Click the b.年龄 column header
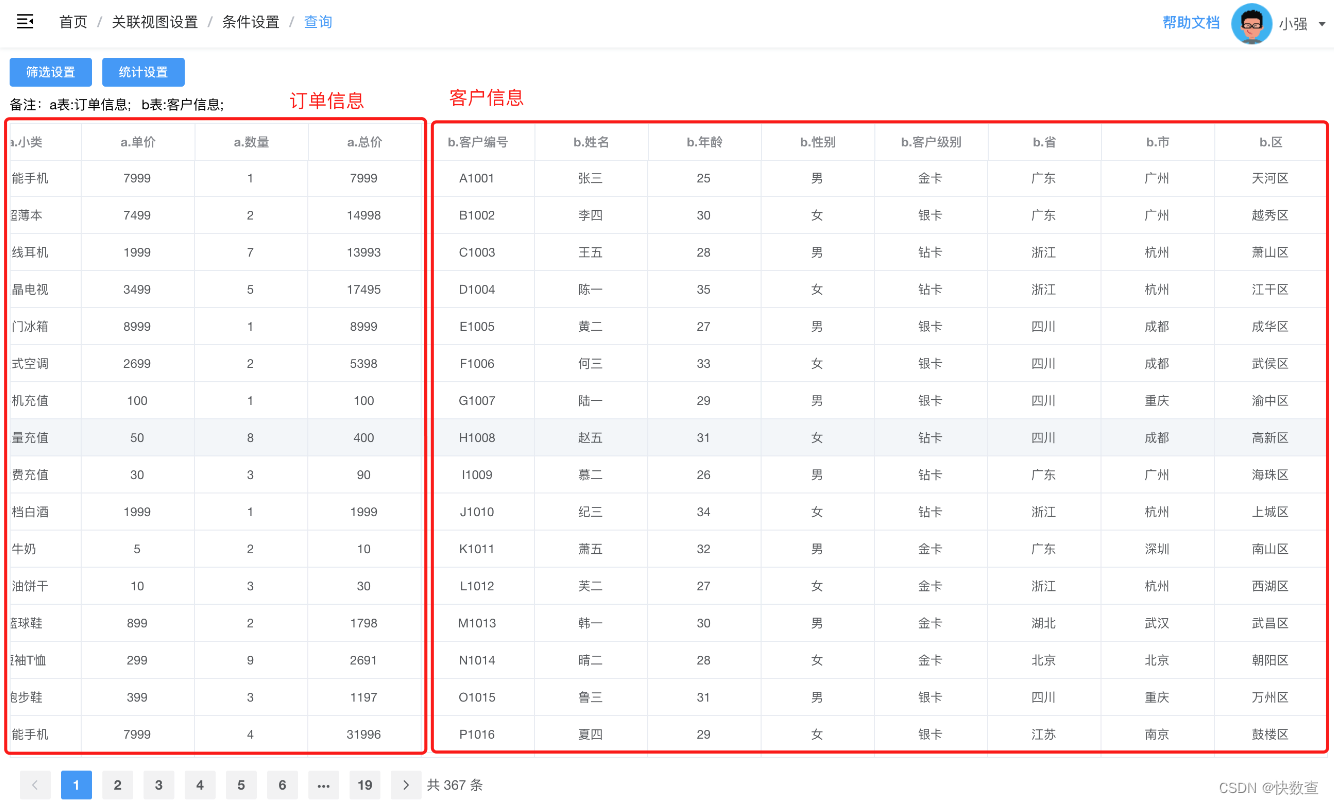Image resolution: width=1334 pixels, height=805 pixels. pyautogui.click(x=704, y=142)
